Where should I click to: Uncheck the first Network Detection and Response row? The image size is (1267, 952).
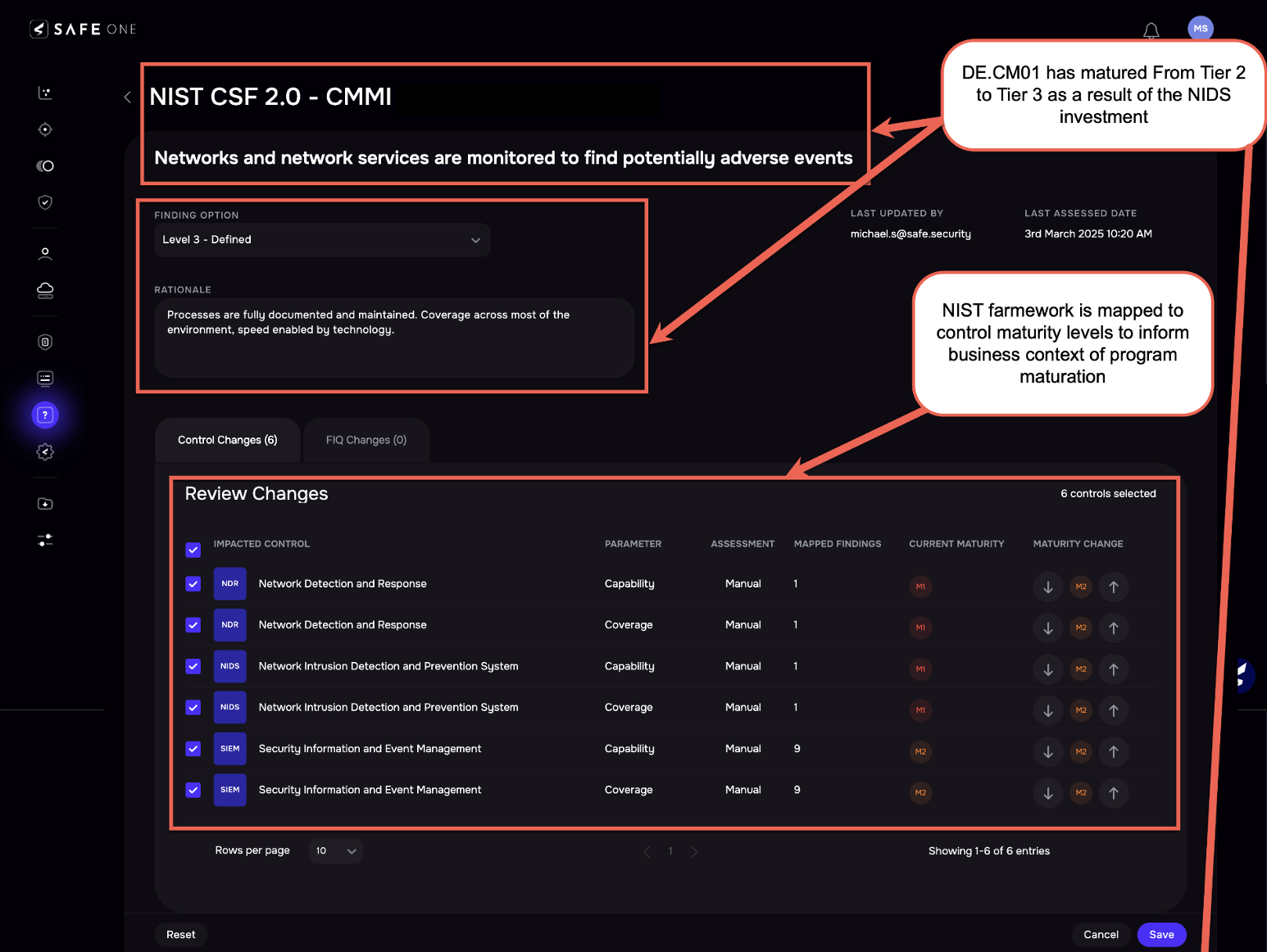tap(193, 583)
